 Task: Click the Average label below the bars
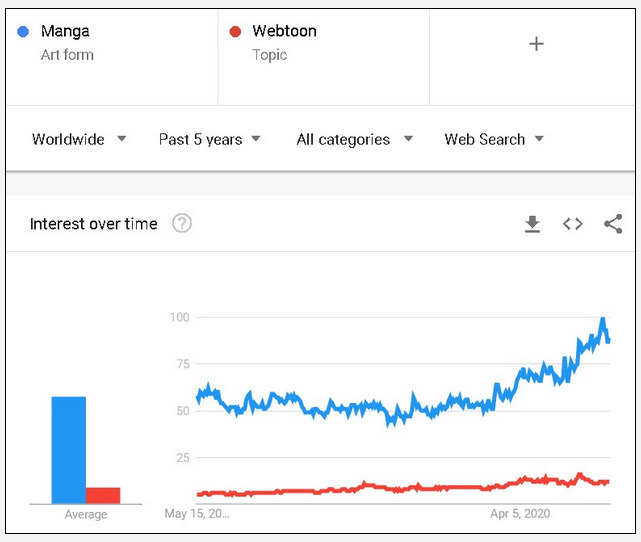tap(86, 515)
